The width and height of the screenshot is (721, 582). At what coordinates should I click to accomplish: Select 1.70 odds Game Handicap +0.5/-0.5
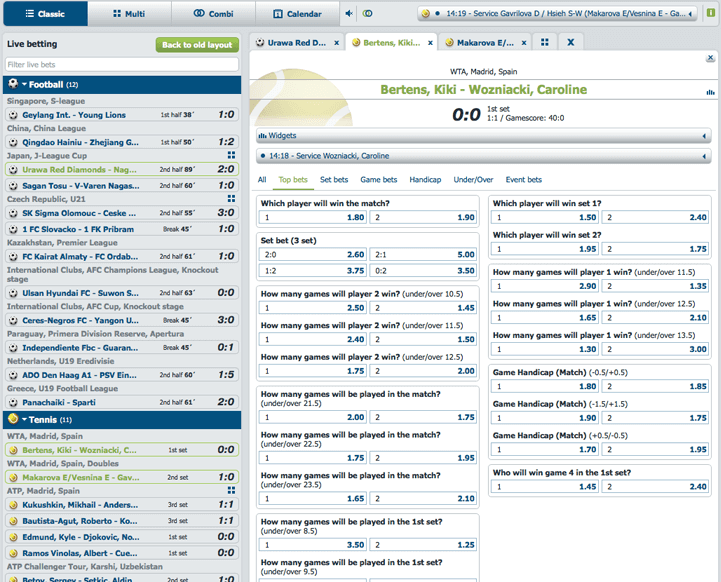point(545,450)
